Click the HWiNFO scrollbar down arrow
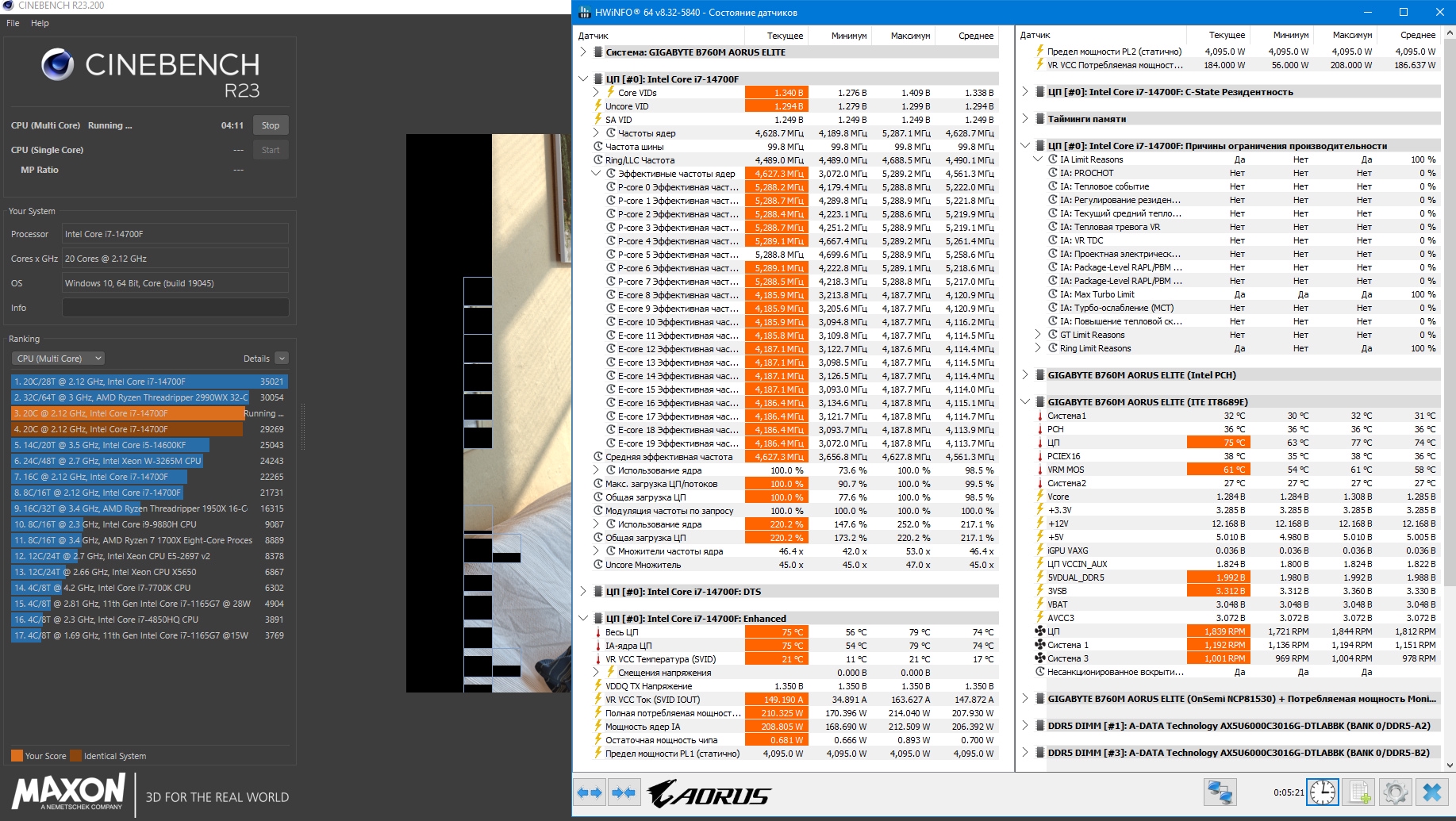1456x821 pixels. 1450,765
